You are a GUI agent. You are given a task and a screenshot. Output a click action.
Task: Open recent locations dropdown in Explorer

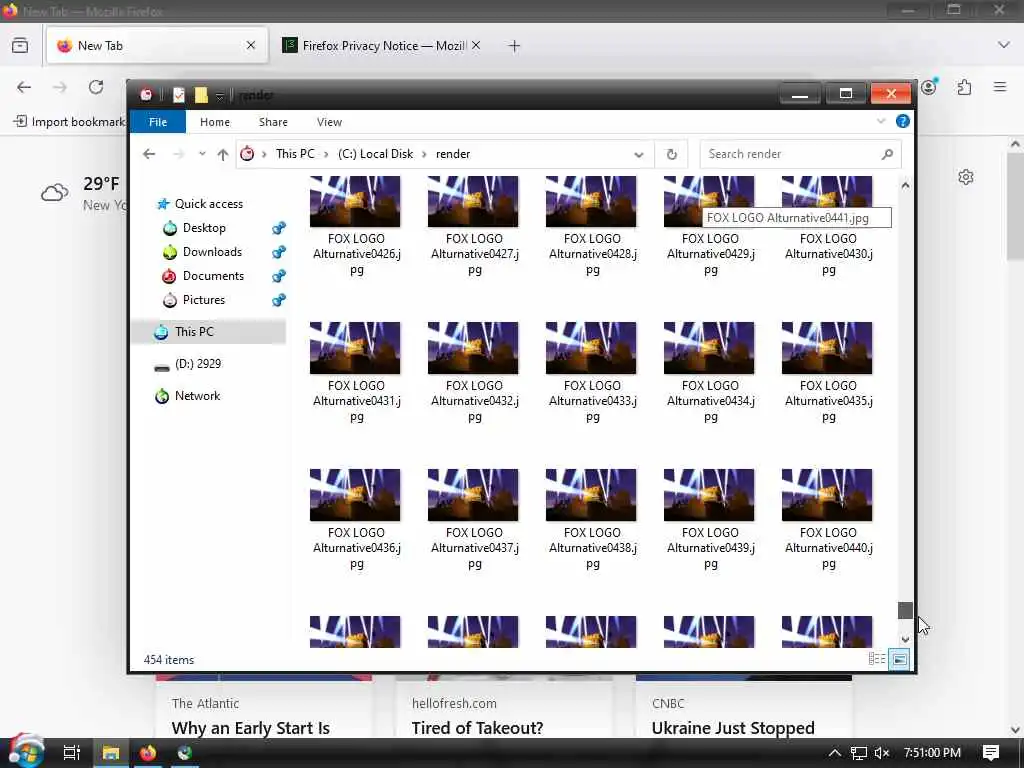point(202,154)
